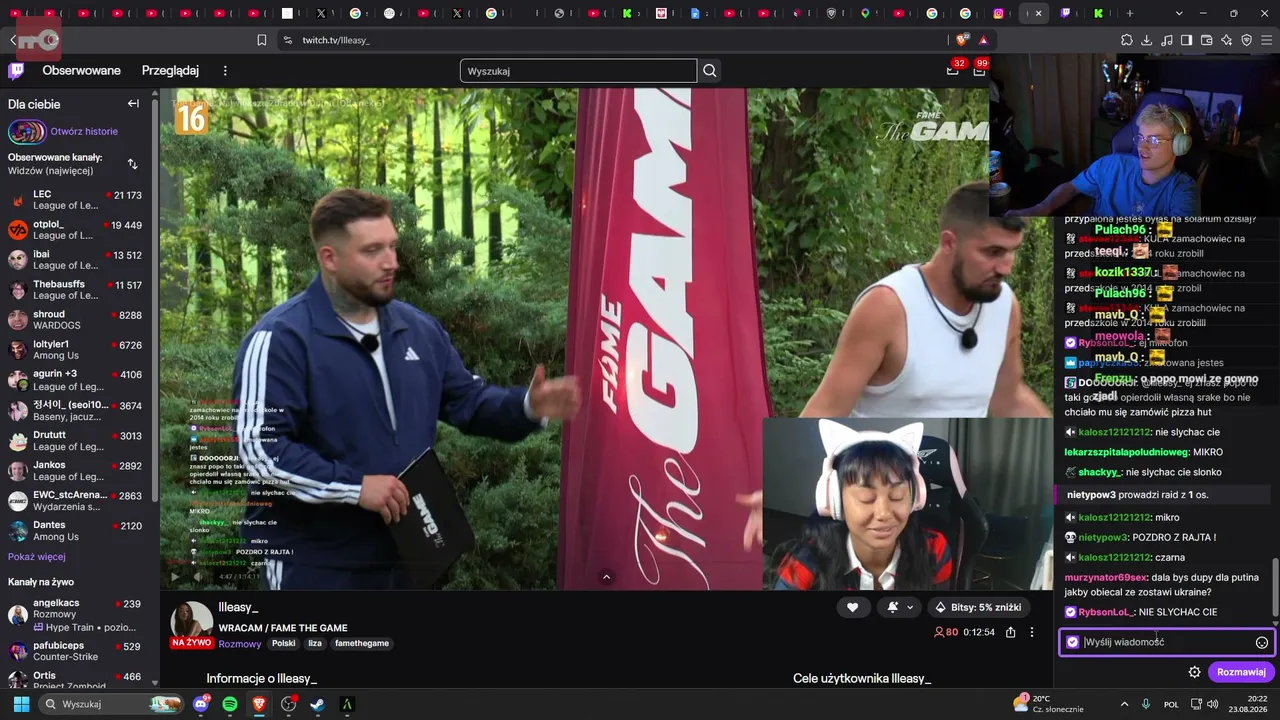The width and height of the screenshot is (1280, 720).
Task: Open Discord from the taskbar
Action: [201, 704]
